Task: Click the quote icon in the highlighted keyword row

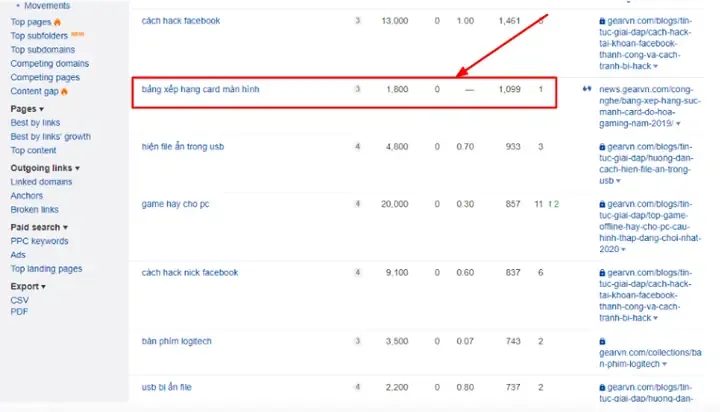Action: click(587, 89)
